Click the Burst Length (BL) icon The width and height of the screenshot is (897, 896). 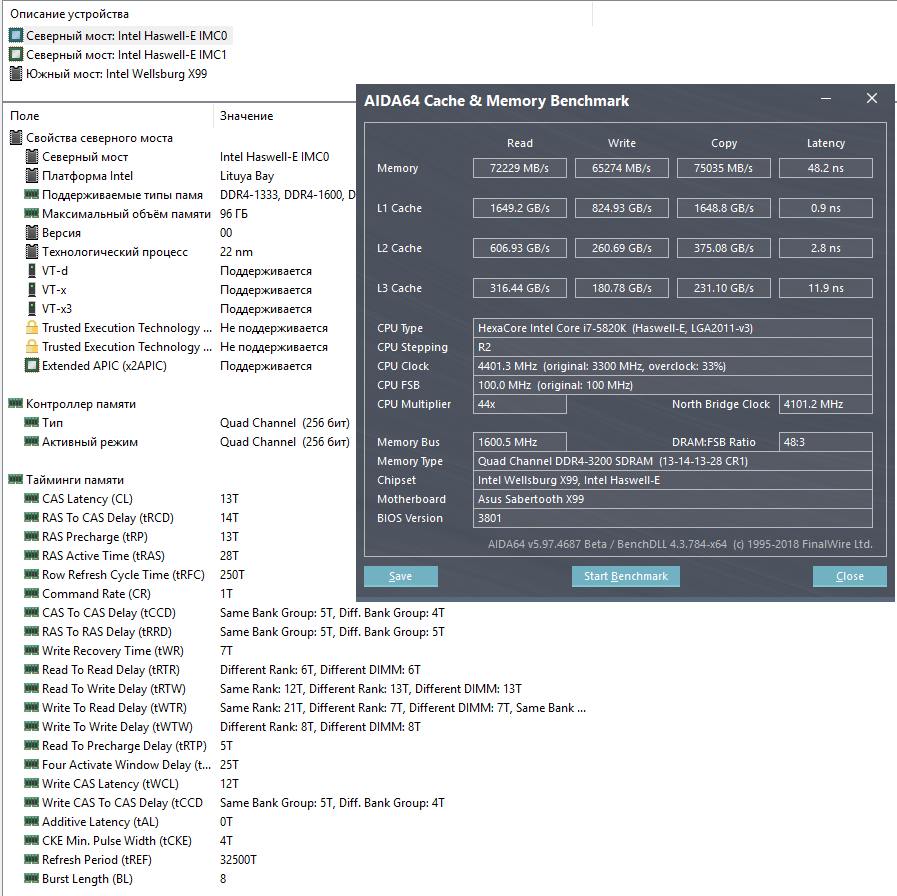click(32, 878)
